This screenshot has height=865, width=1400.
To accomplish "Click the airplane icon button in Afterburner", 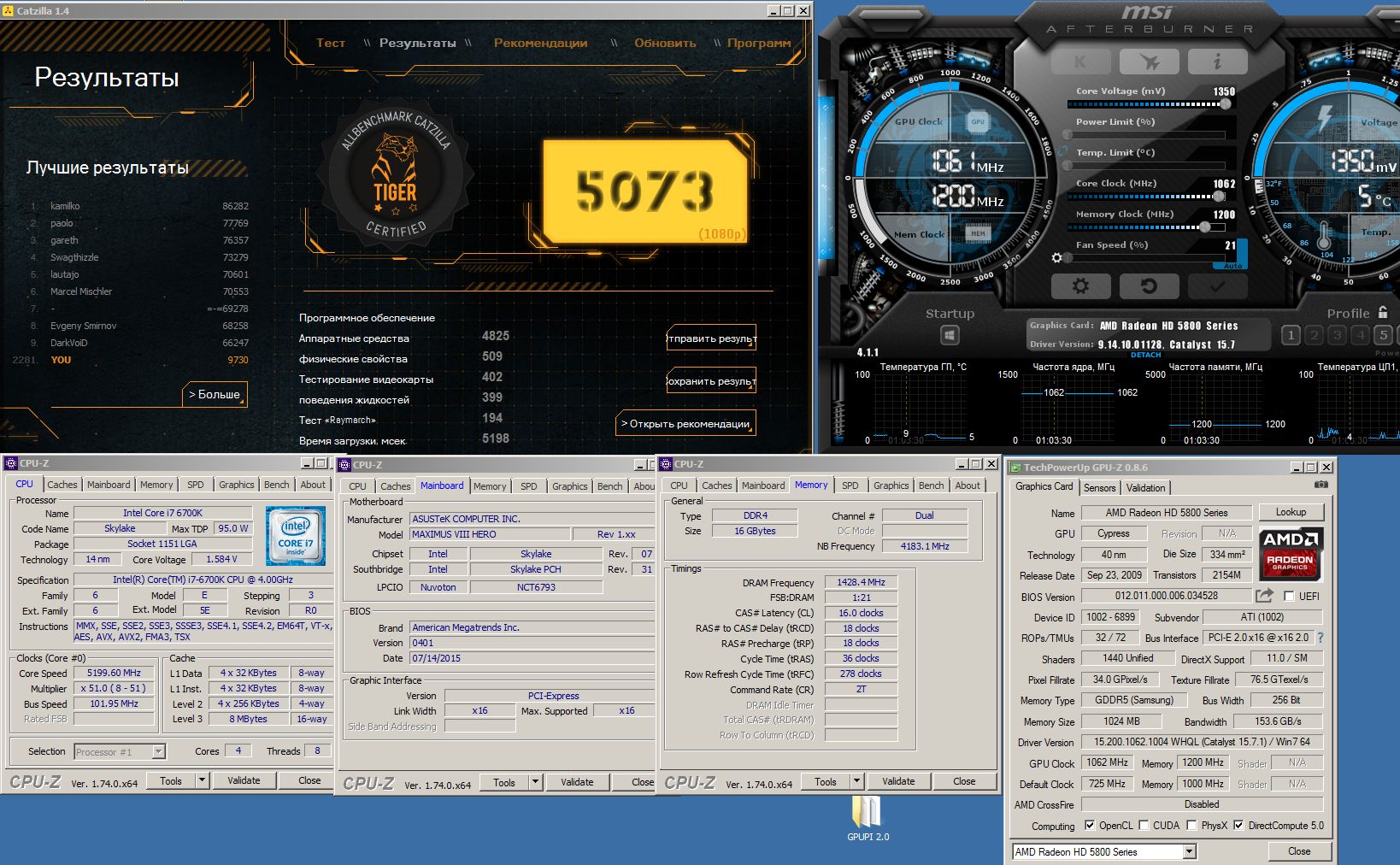I will pyautogui.click(x=1149, y=62).
